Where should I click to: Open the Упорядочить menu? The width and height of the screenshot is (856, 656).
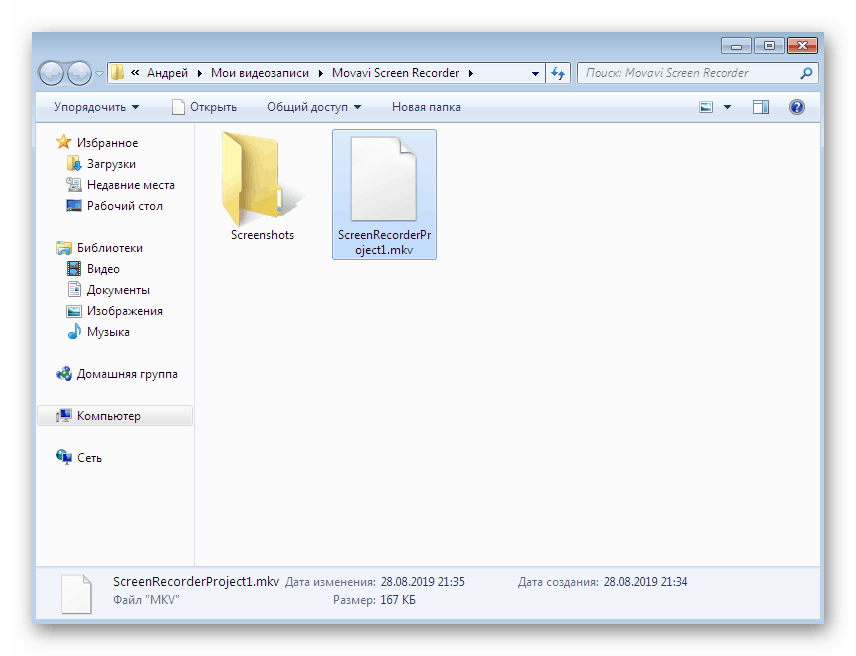(x=96, y=107)
